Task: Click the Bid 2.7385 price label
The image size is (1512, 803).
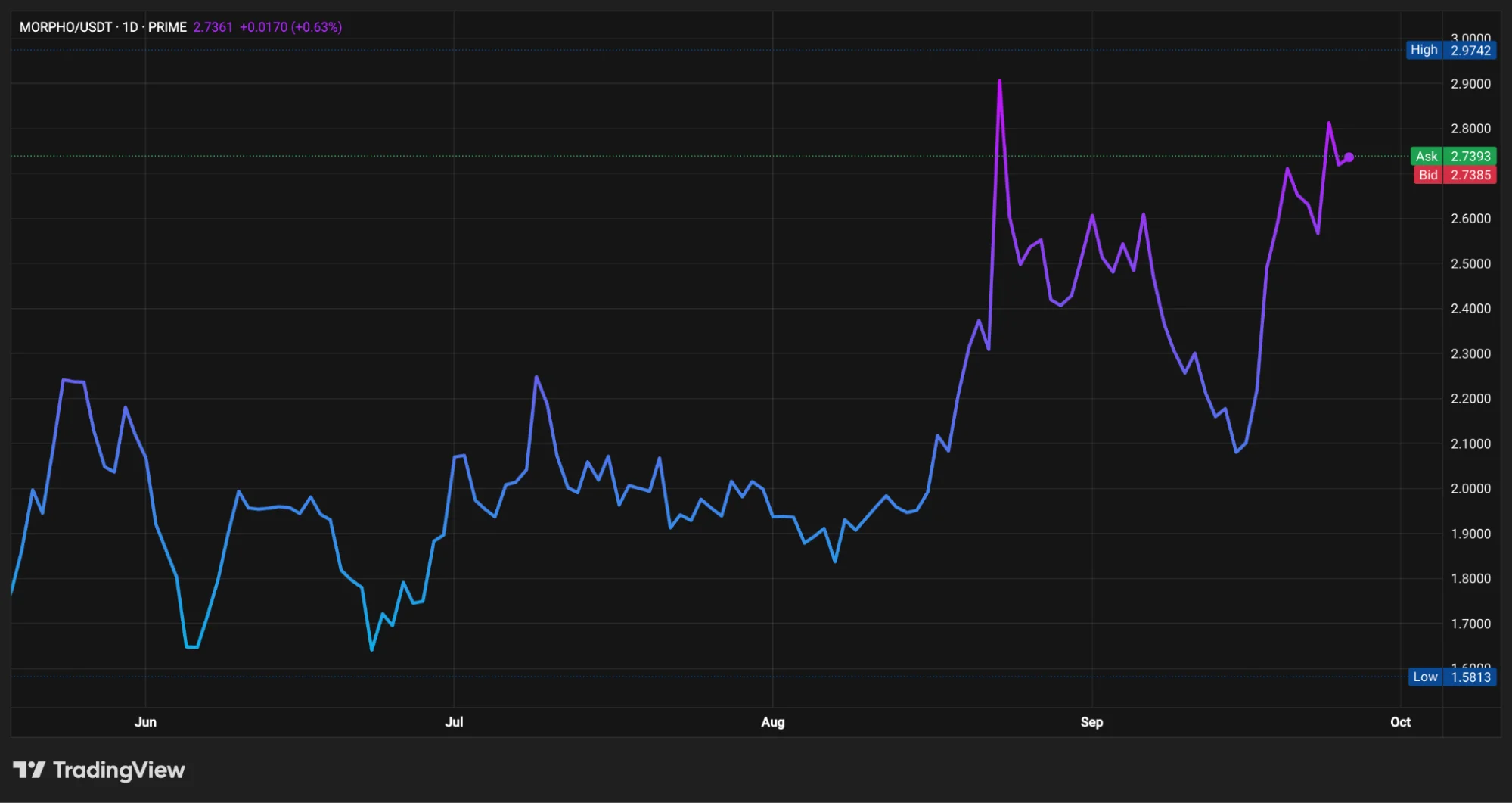Action: coord(1455,175)
